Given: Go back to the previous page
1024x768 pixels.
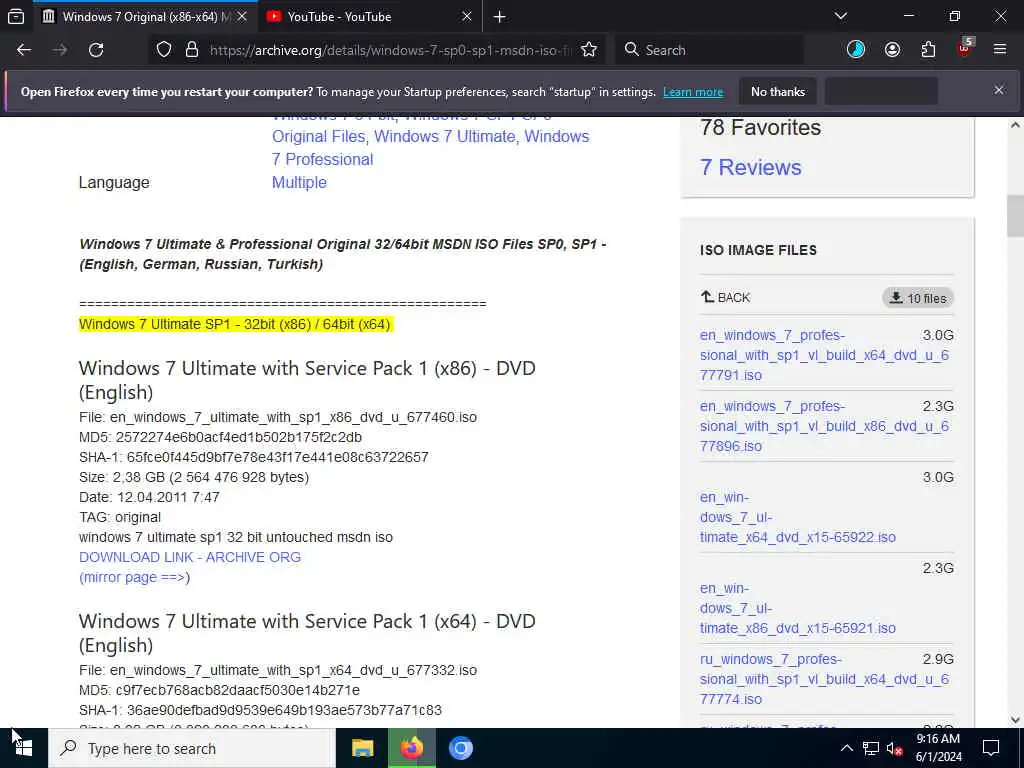Looking at the screenshot, I should [24, 50].
